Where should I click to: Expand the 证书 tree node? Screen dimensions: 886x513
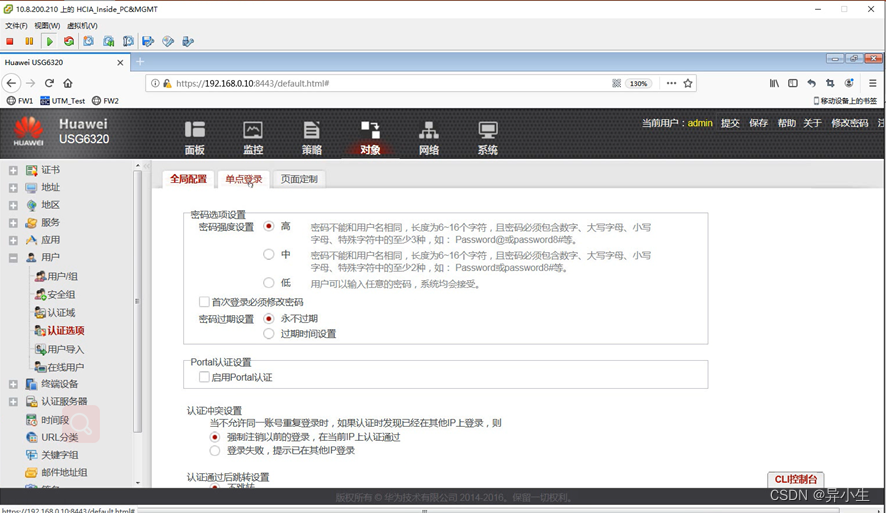click(13, 170)
